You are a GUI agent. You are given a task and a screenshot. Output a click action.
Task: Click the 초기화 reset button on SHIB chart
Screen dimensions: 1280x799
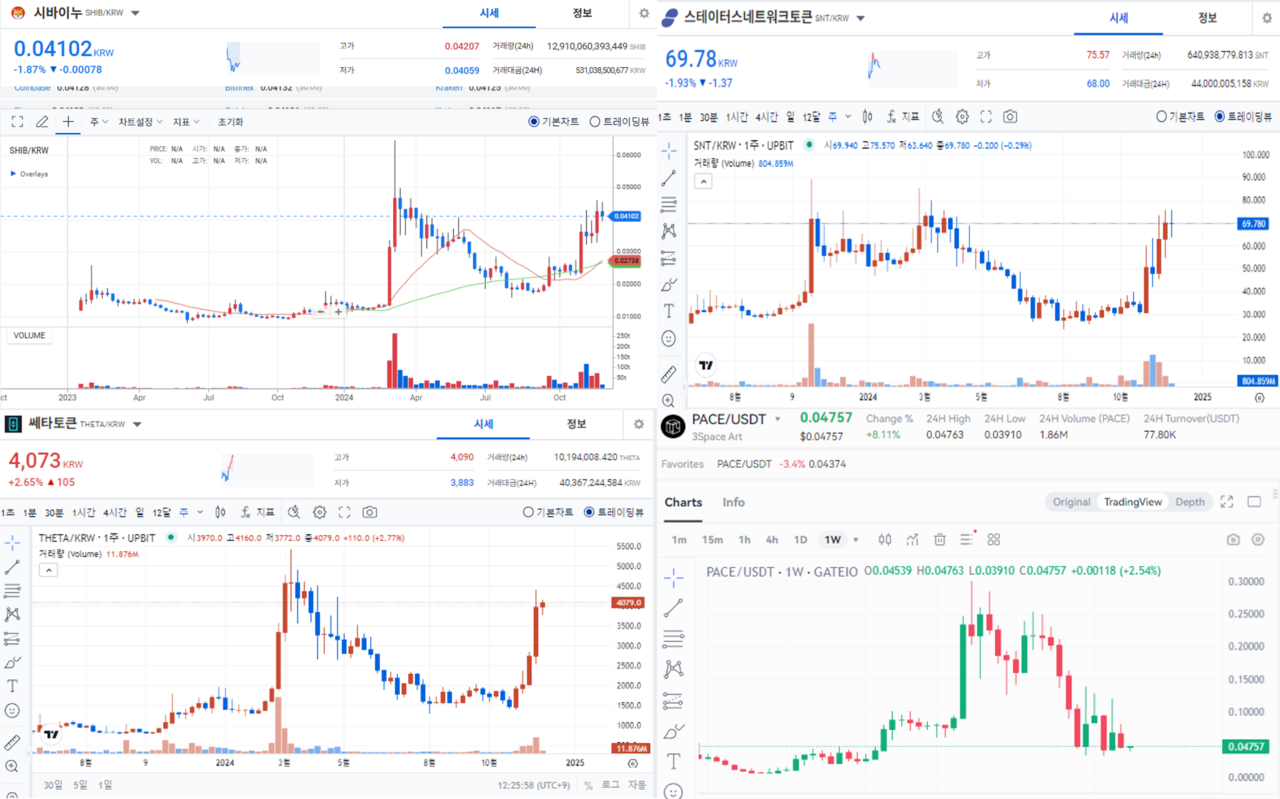(231, 122)
